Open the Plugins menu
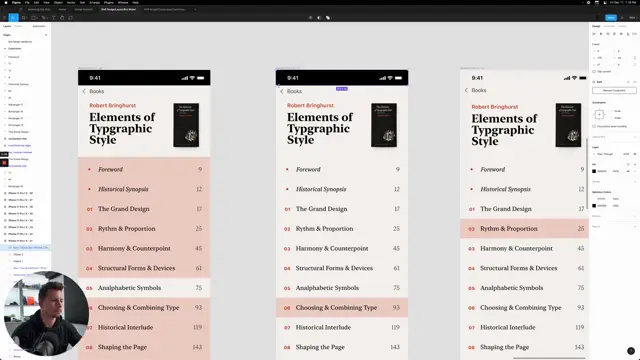The width and height of the screenshot is (640, 360). pyautogui.click(x=109, y=2)
